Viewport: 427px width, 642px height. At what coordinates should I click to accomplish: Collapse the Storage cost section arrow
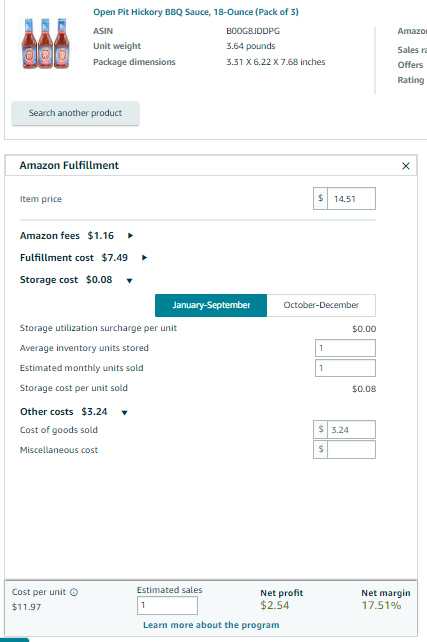pyautogui.click(x=129, y=280)
